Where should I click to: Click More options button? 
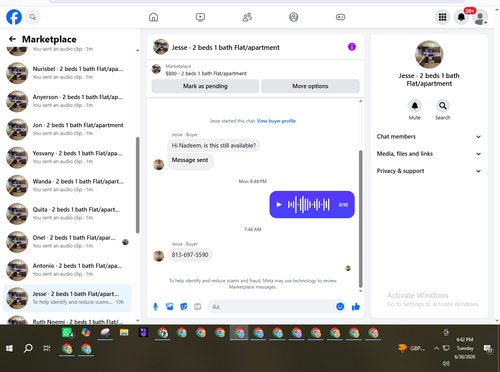coord(310,86)
